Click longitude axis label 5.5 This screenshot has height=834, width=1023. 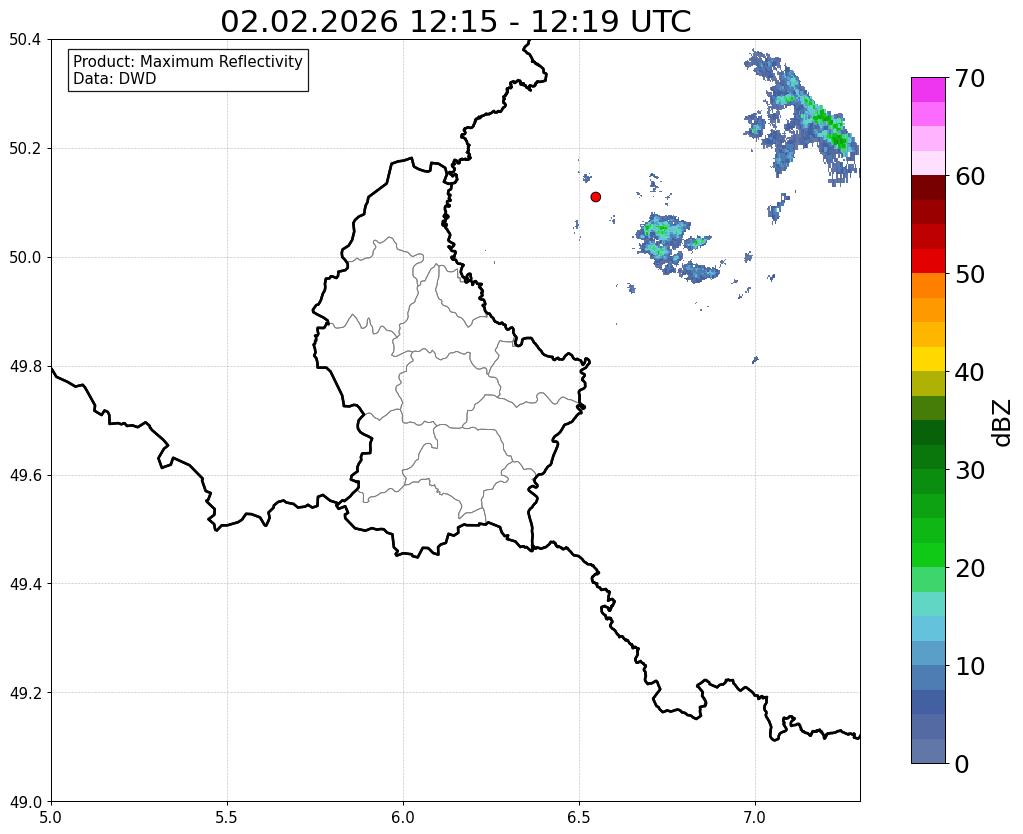227,818
